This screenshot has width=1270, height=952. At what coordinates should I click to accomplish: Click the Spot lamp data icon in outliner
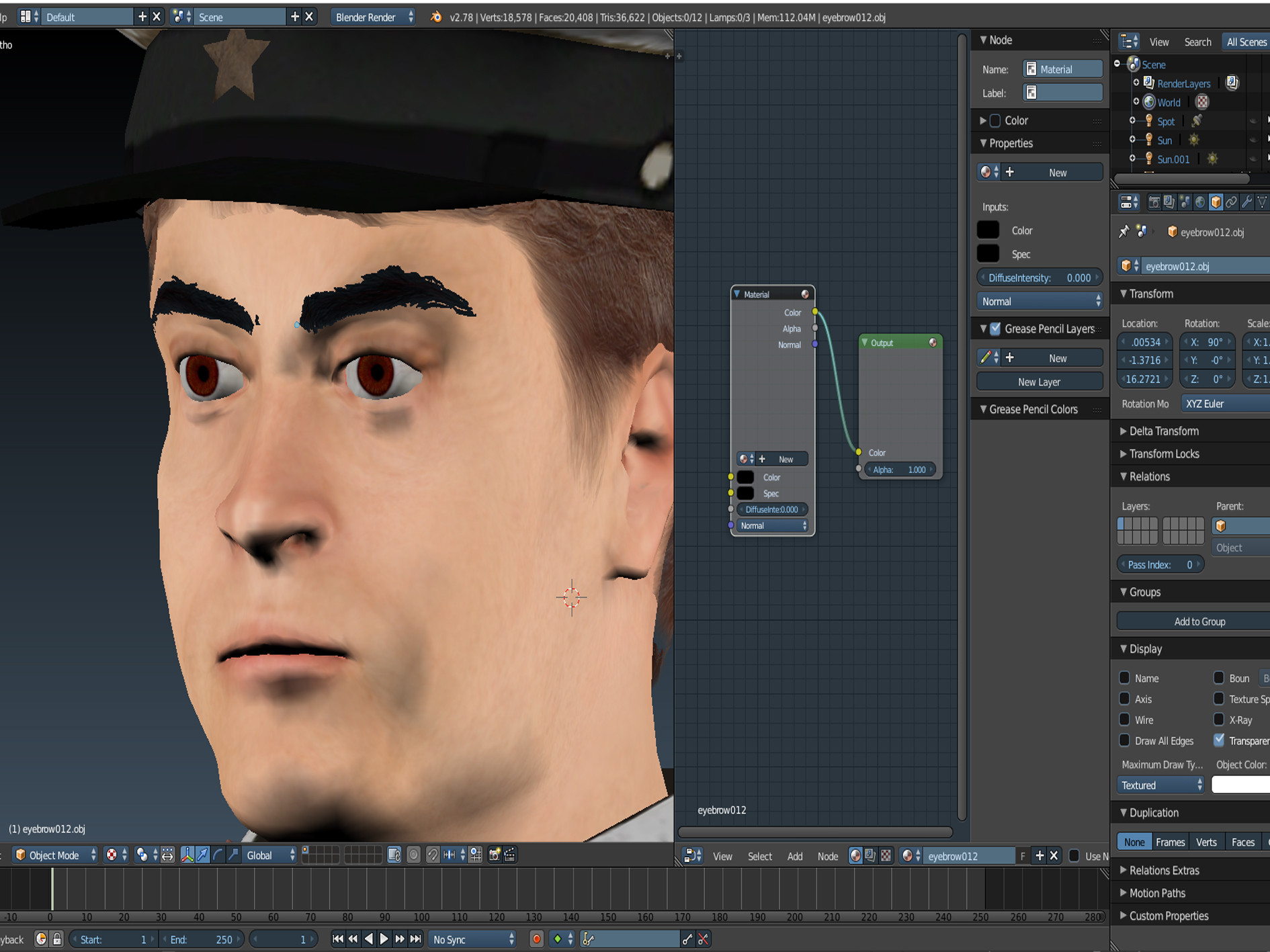tap(1197, 121)
